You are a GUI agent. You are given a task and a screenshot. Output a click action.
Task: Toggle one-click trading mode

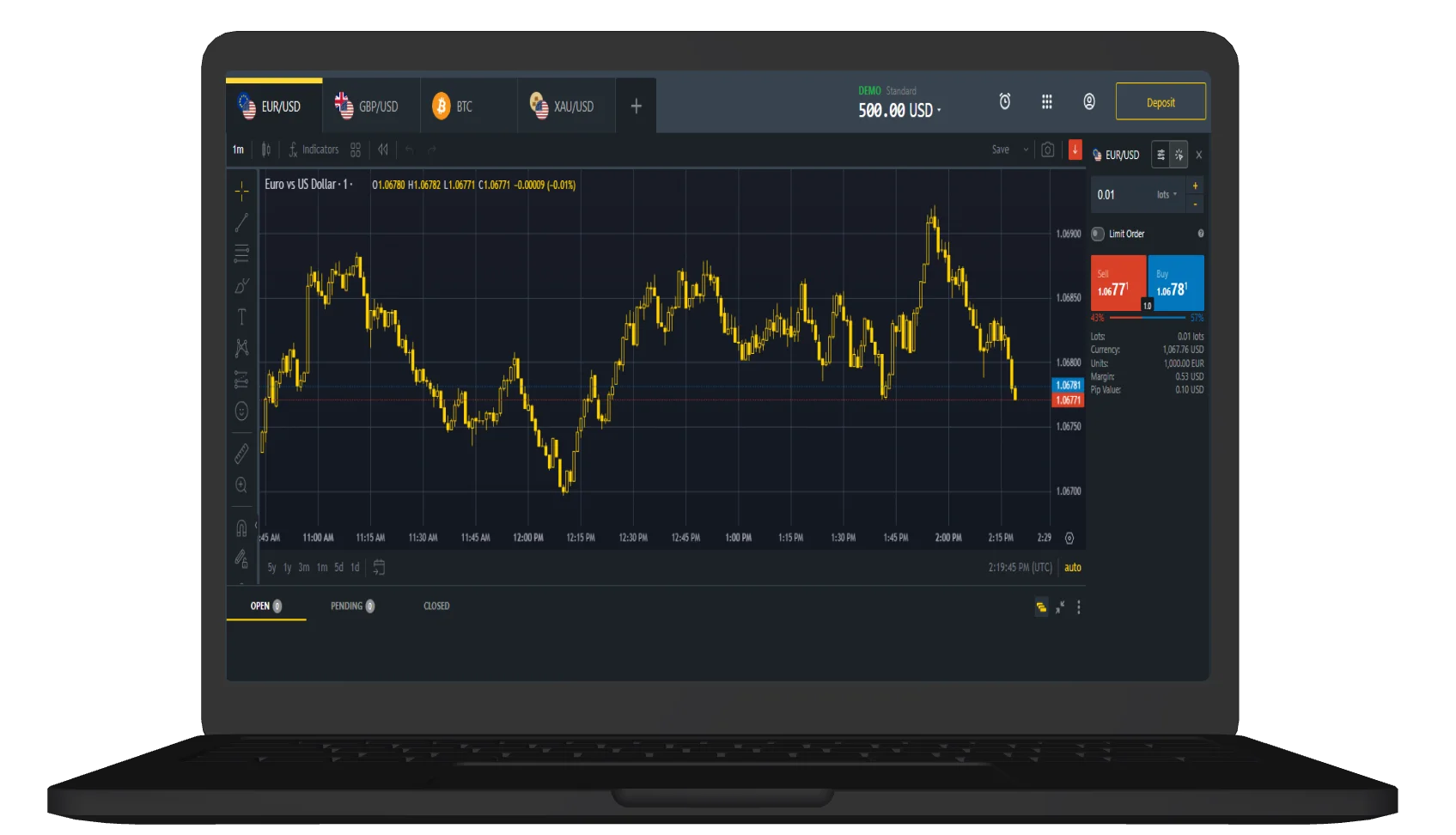click(x=1179, y=155)
